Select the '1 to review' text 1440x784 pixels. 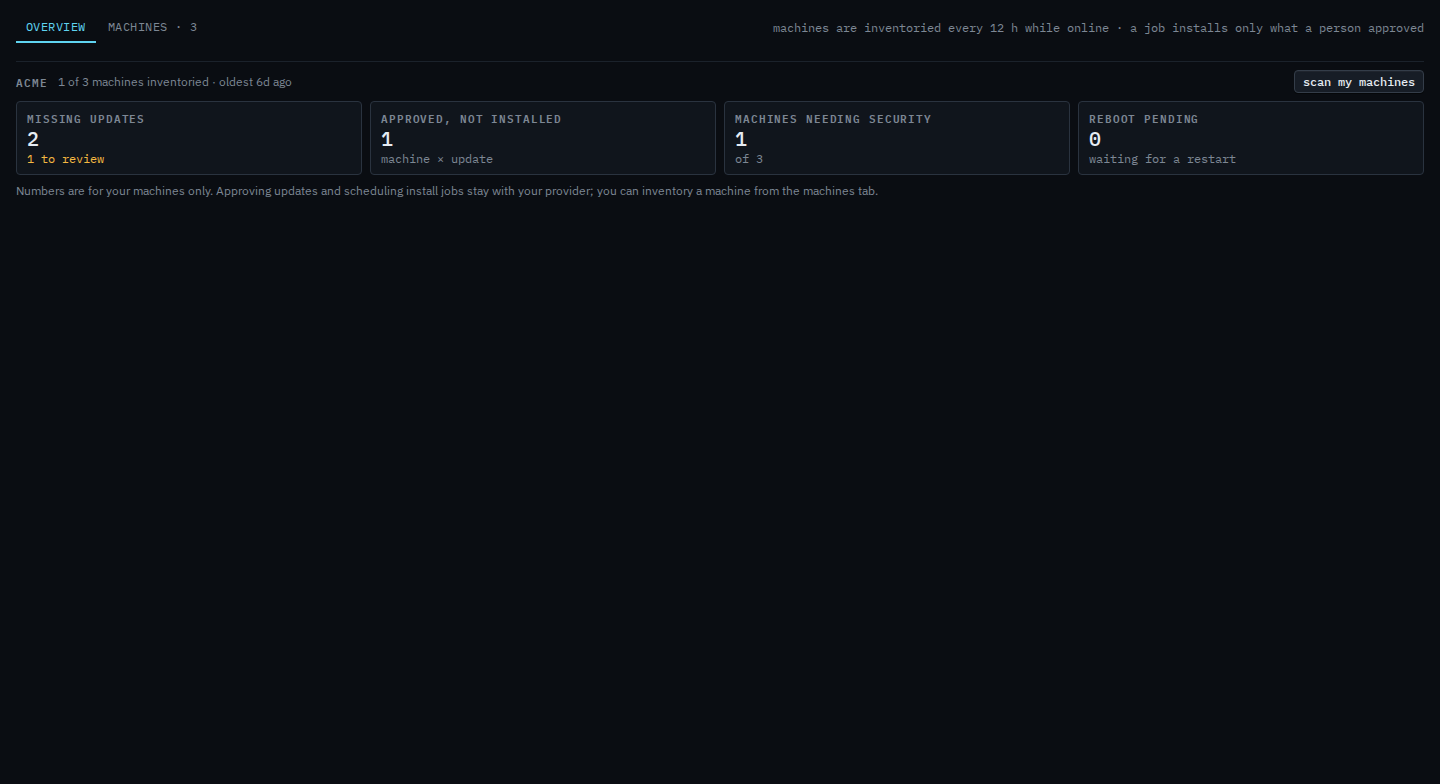pos(65,160)
